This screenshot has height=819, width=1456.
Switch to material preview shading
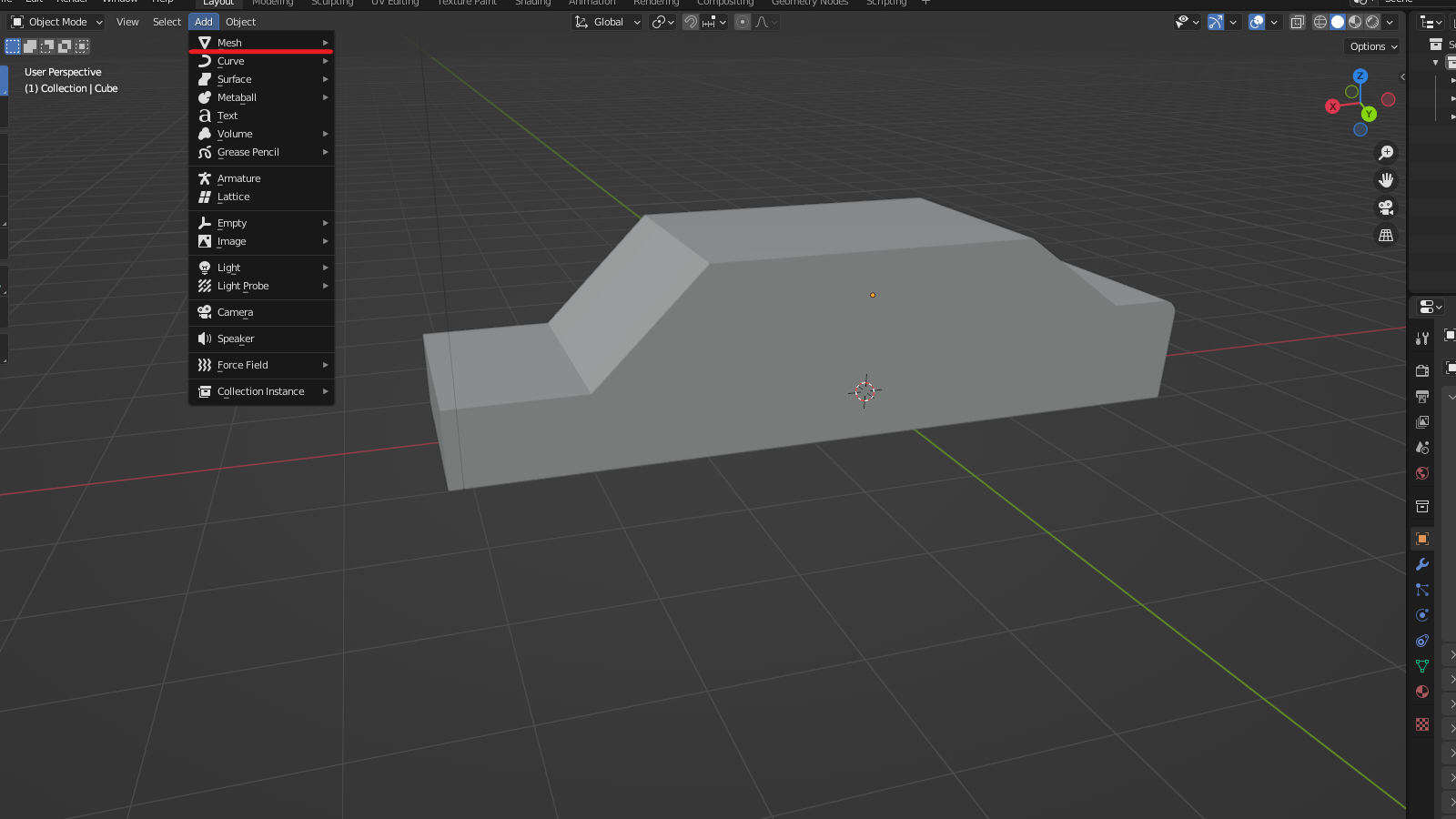1355,22
